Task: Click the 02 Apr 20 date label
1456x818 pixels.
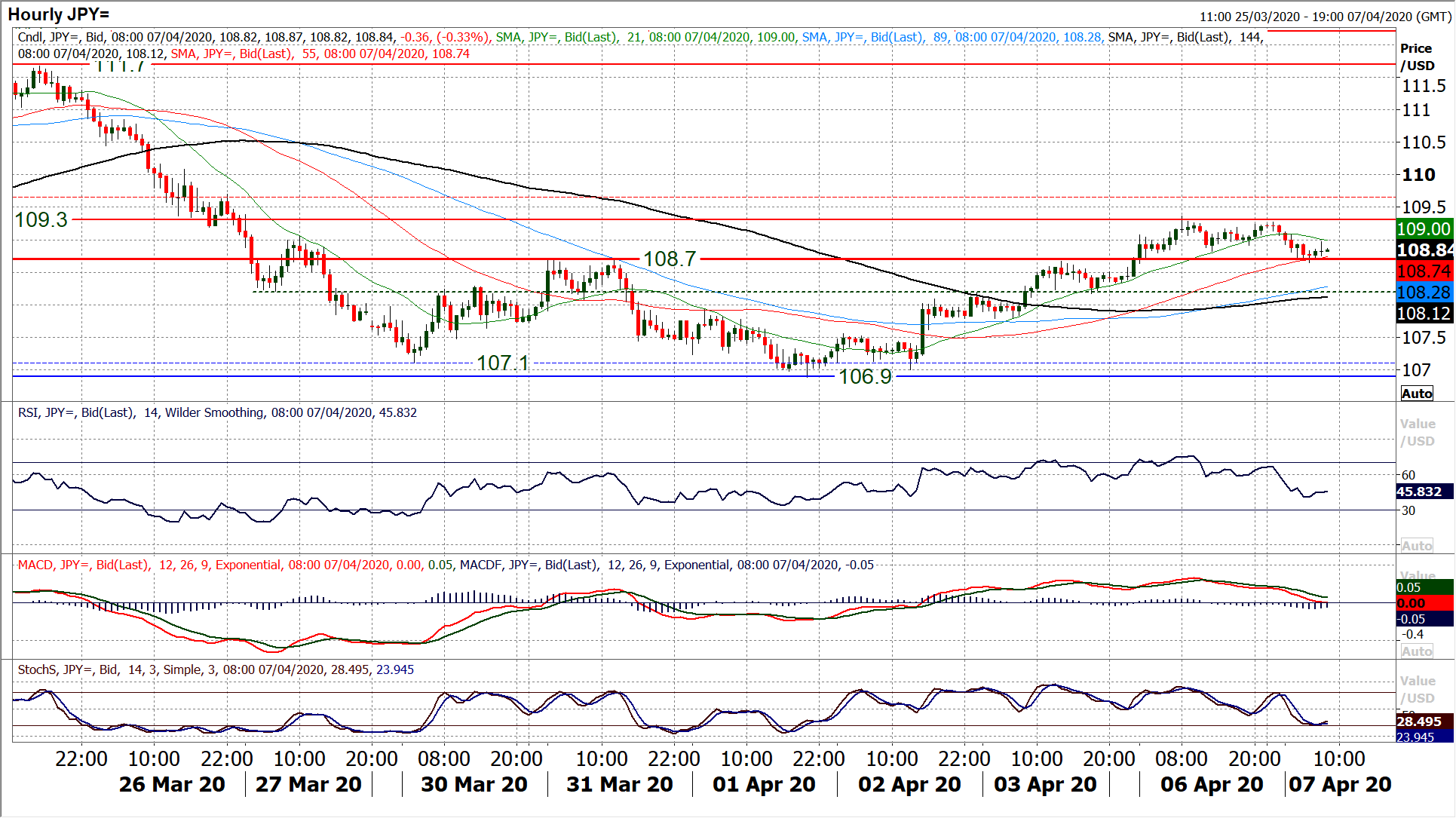Action: (909, 785)
